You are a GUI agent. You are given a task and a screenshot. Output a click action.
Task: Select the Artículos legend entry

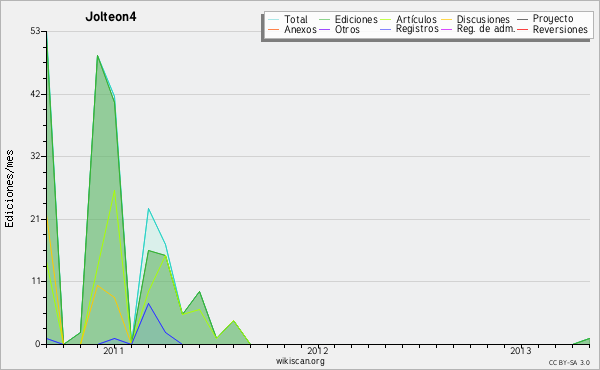[x=416, y=19]
